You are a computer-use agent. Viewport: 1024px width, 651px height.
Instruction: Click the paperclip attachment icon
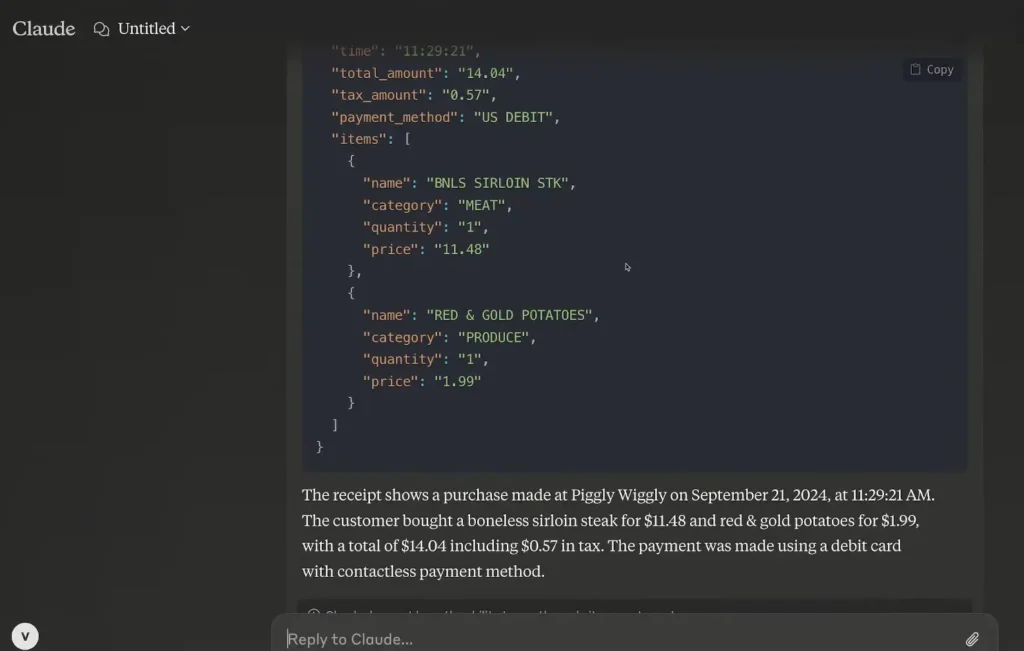point(972,639)
